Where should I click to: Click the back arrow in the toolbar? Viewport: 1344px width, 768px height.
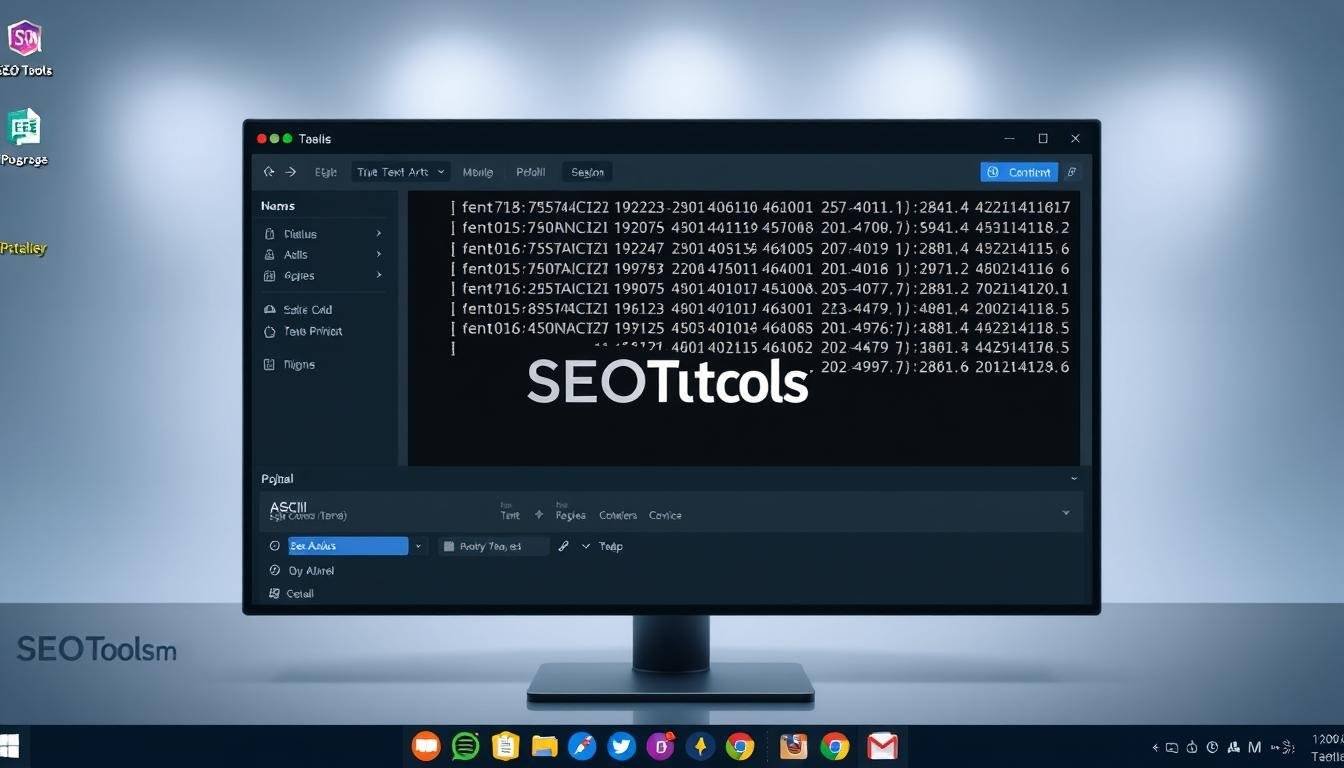[x=268, y=171]
